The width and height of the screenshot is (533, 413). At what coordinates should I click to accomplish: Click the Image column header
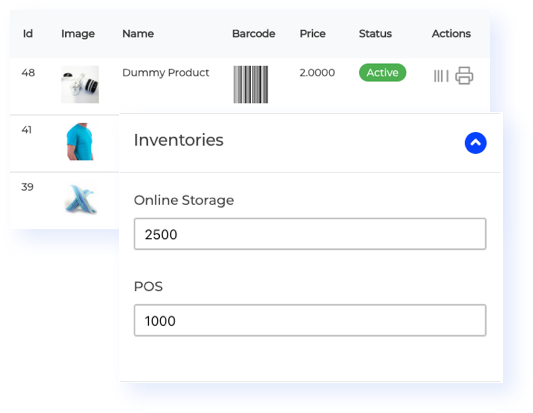78,34
